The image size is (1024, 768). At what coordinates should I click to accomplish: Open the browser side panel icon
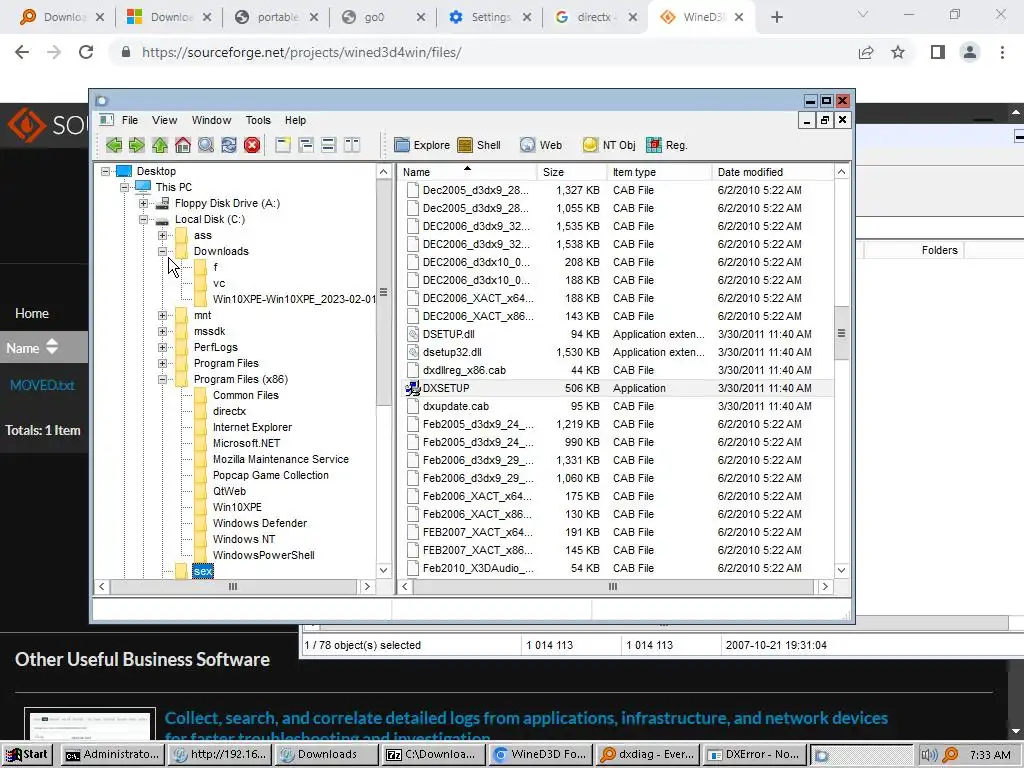[938, 52]
